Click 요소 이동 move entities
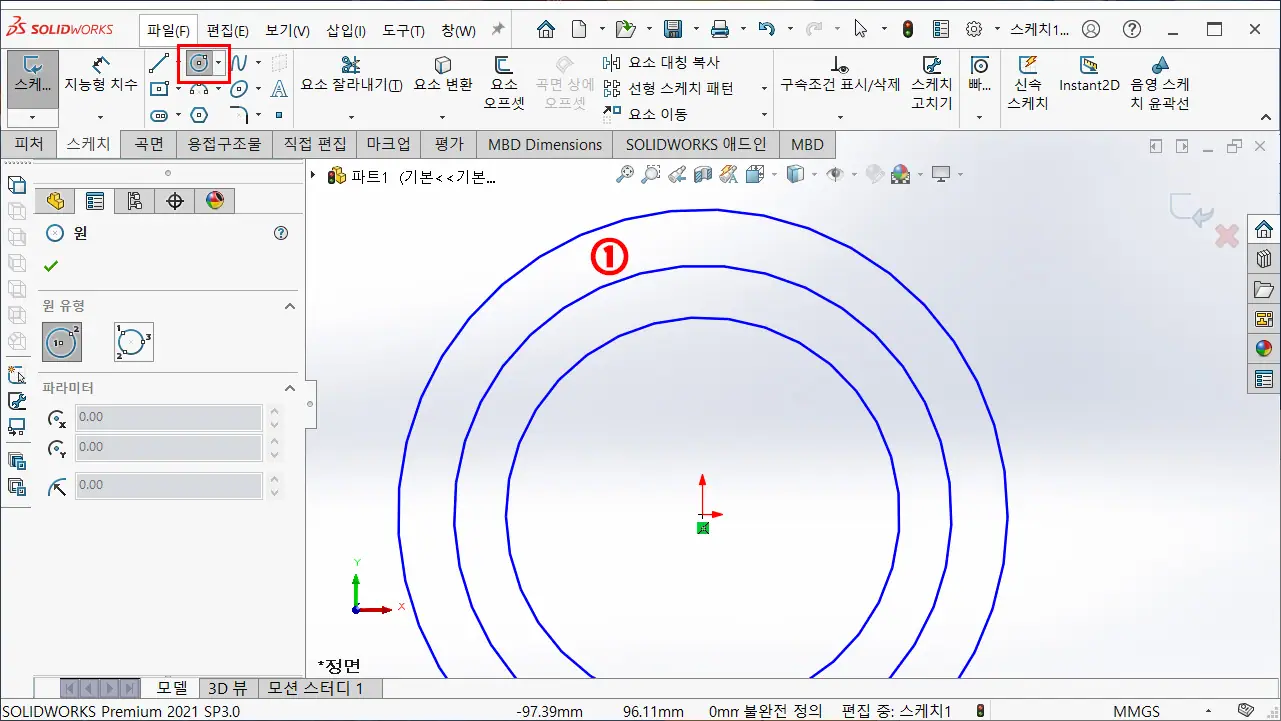The height and width of the screenshot is (721, 1281). [646, 114]
